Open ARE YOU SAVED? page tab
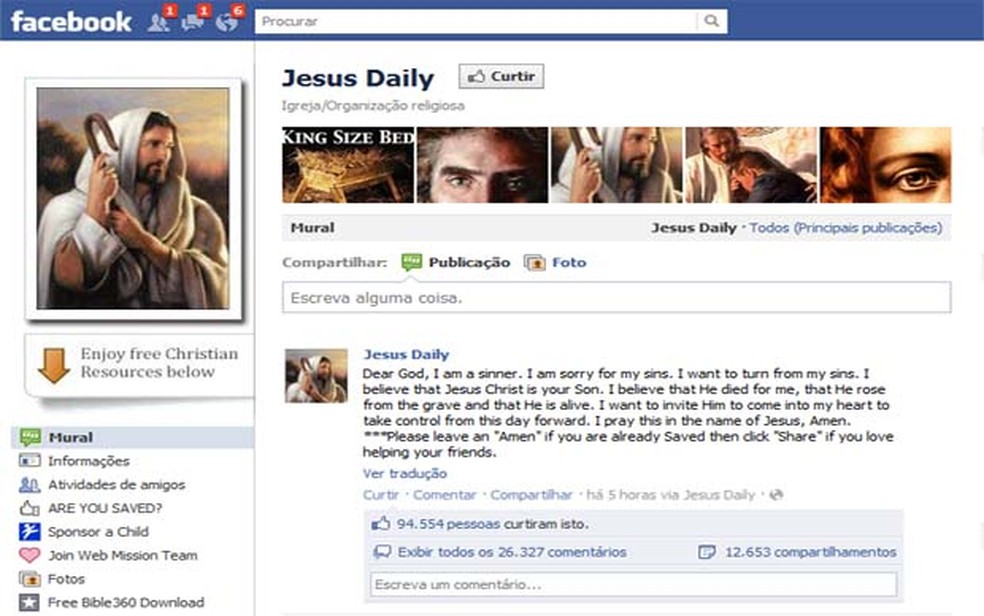 click(105, 508)
